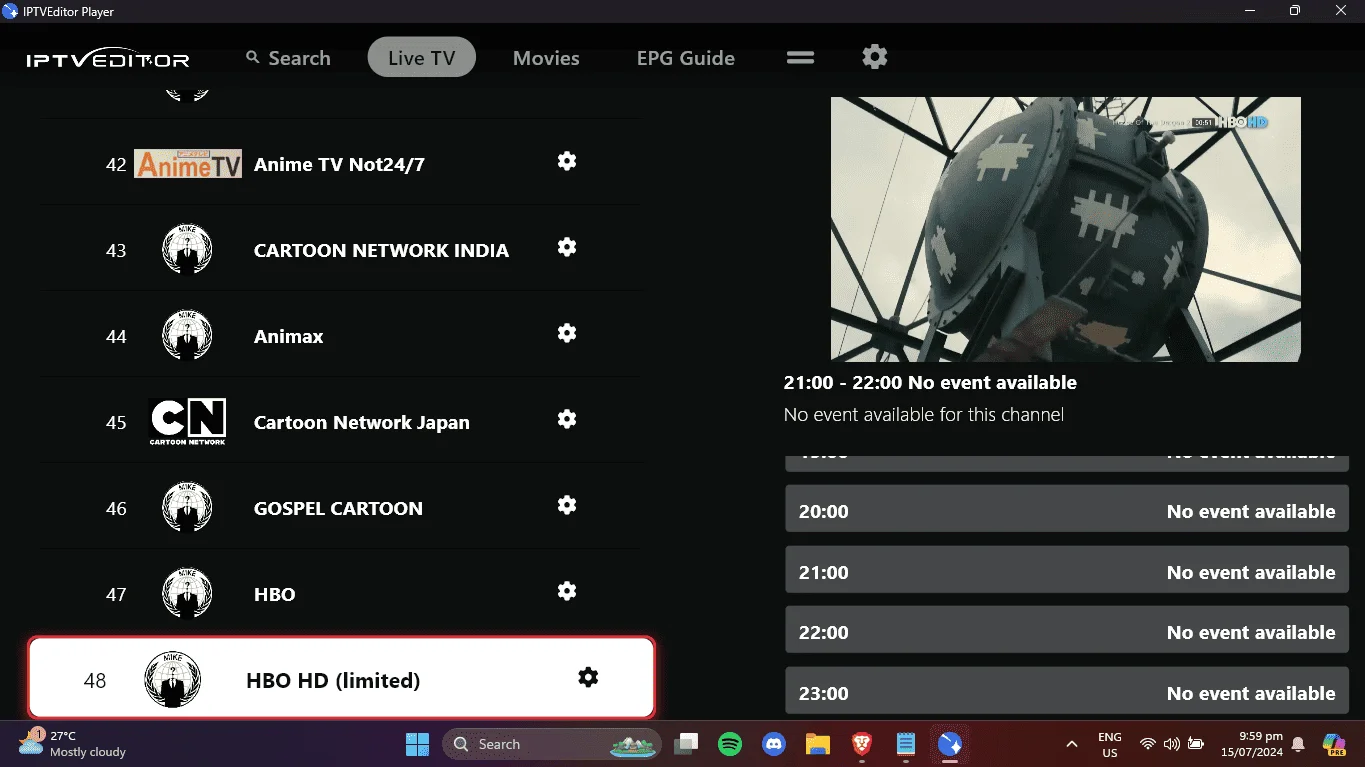Click the HBO HD video preview
Image resolution: width=1365 pixels, height=767 pixels.
1066,229
